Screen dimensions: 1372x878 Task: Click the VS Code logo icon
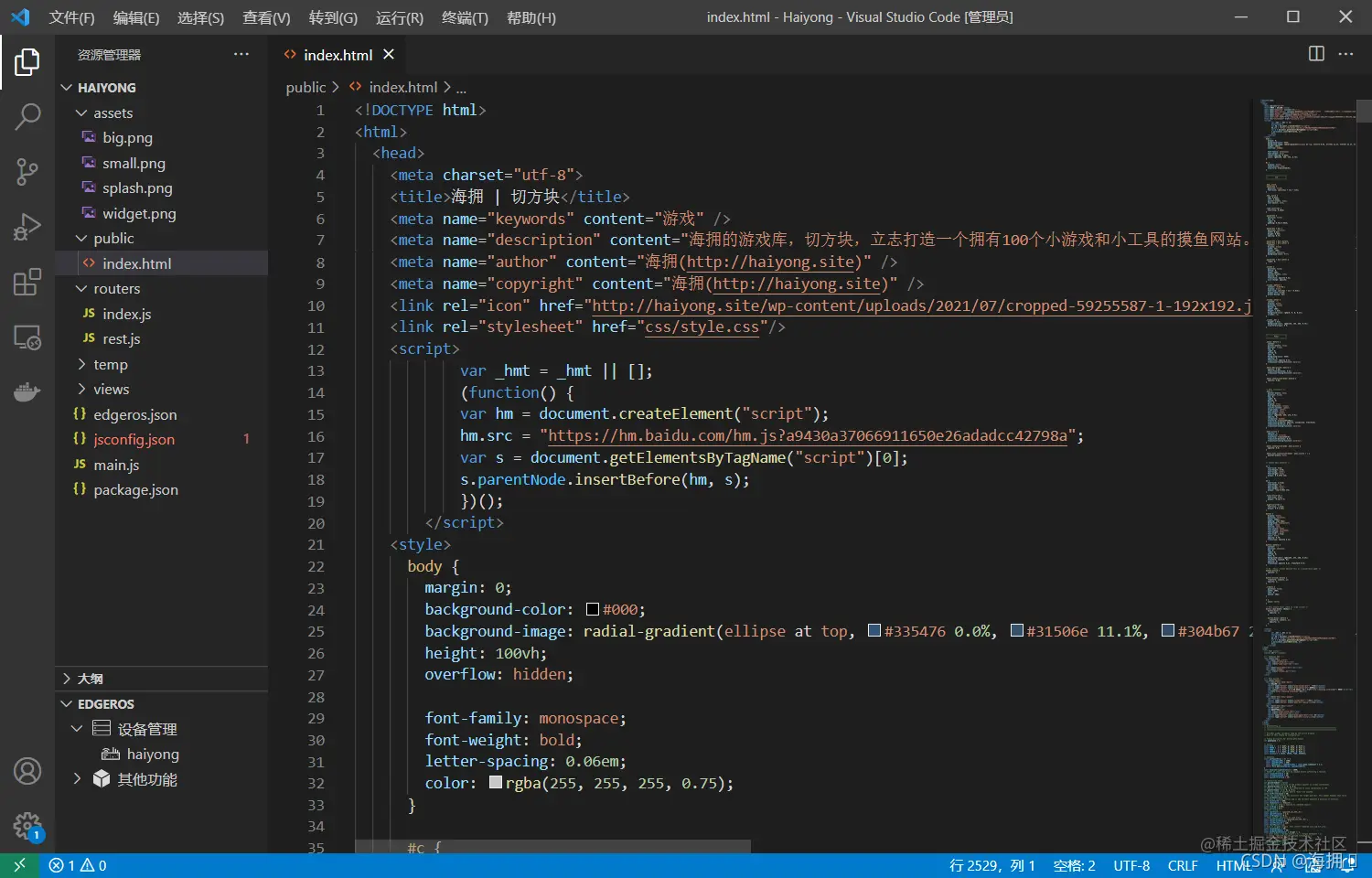(20, 17)
